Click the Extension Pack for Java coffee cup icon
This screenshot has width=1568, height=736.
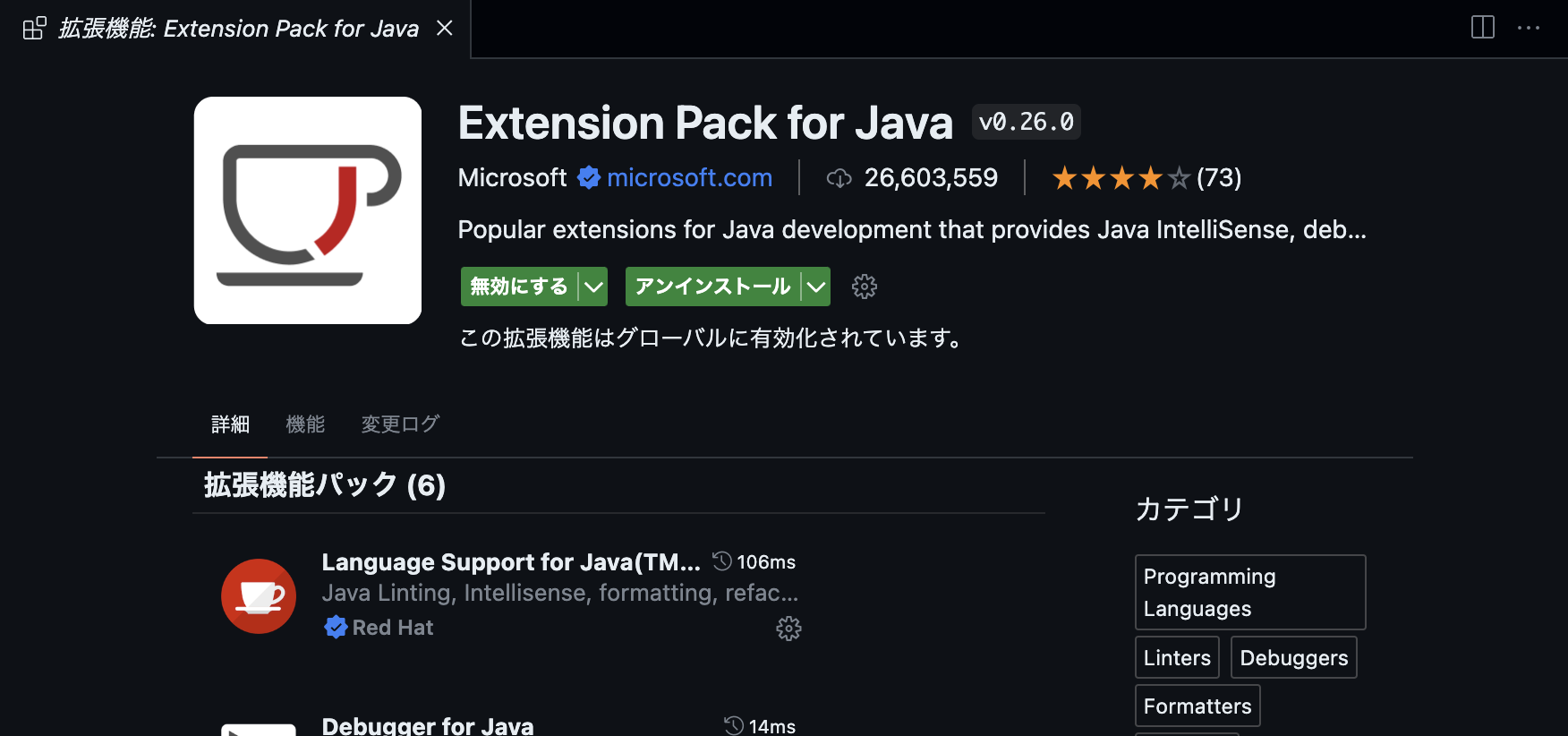click(x=307, y=210)
